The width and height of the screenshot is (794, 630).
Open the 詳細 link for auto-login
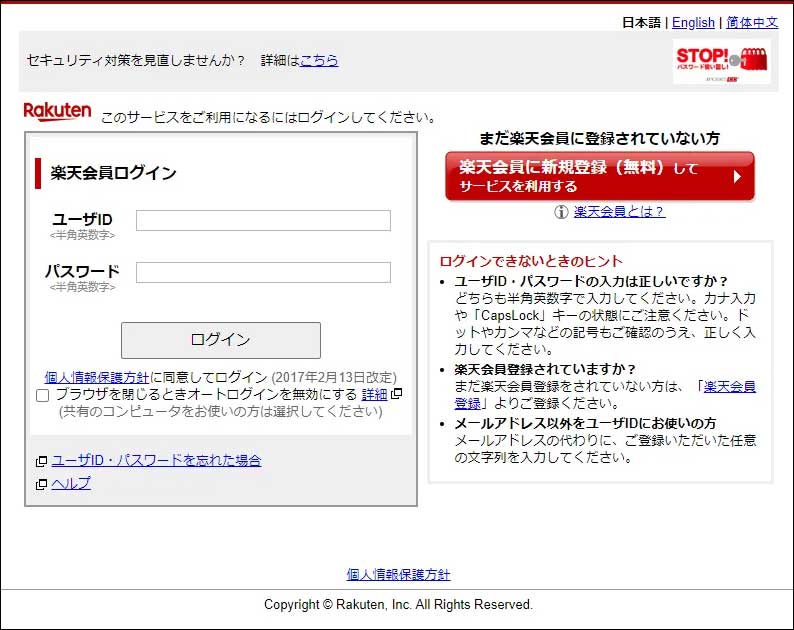[x=374, y=394]
